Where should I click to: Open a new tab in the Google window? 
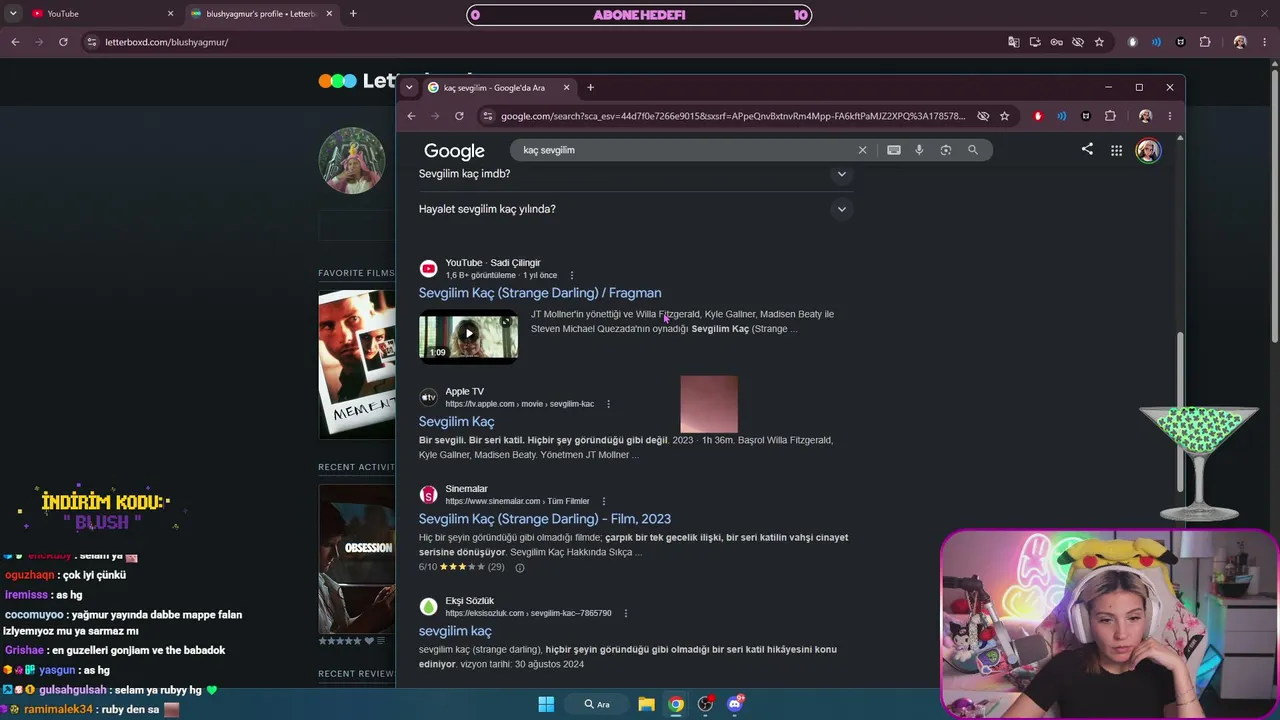pyautogui.click(x=590, y=87)
